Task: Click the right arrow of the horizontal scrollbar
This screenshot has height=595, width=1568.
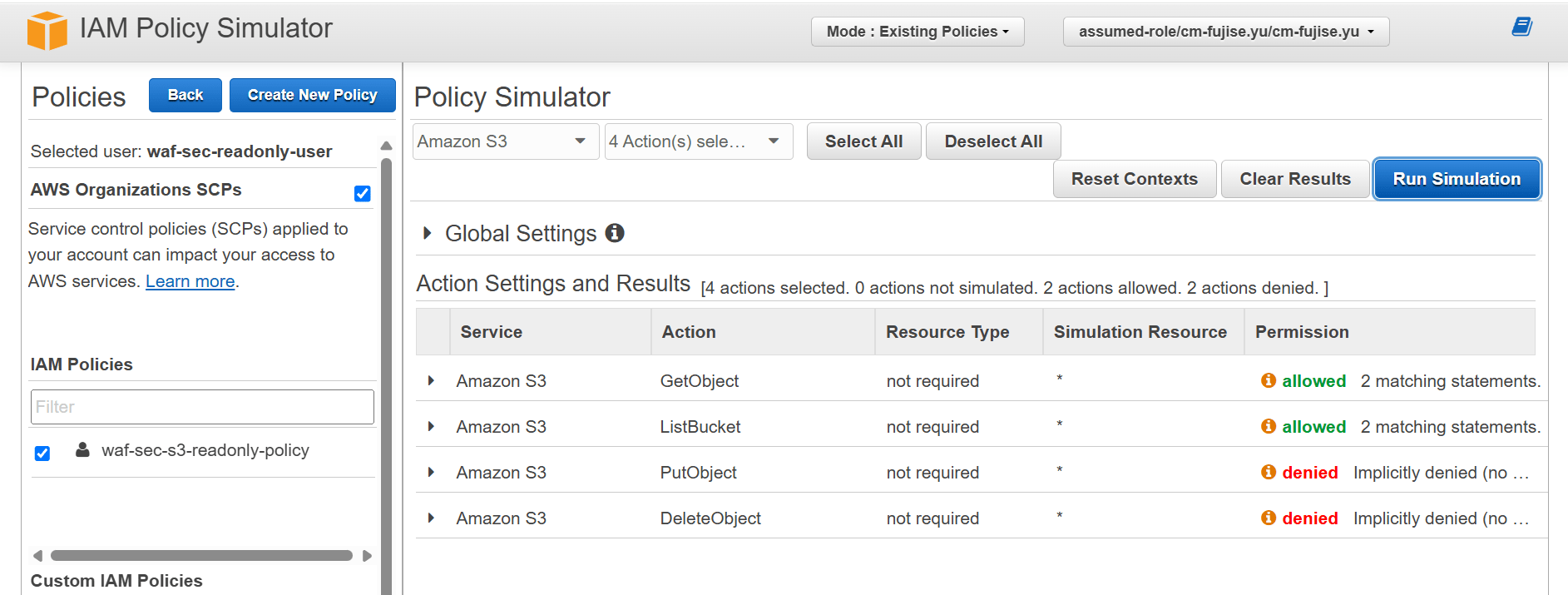Action: (x=367, y=556)
